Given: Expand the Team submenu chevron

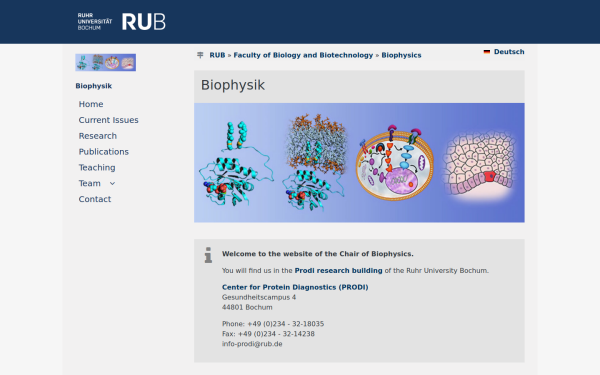Looking at the screenshot, I should tap(112, 184).
